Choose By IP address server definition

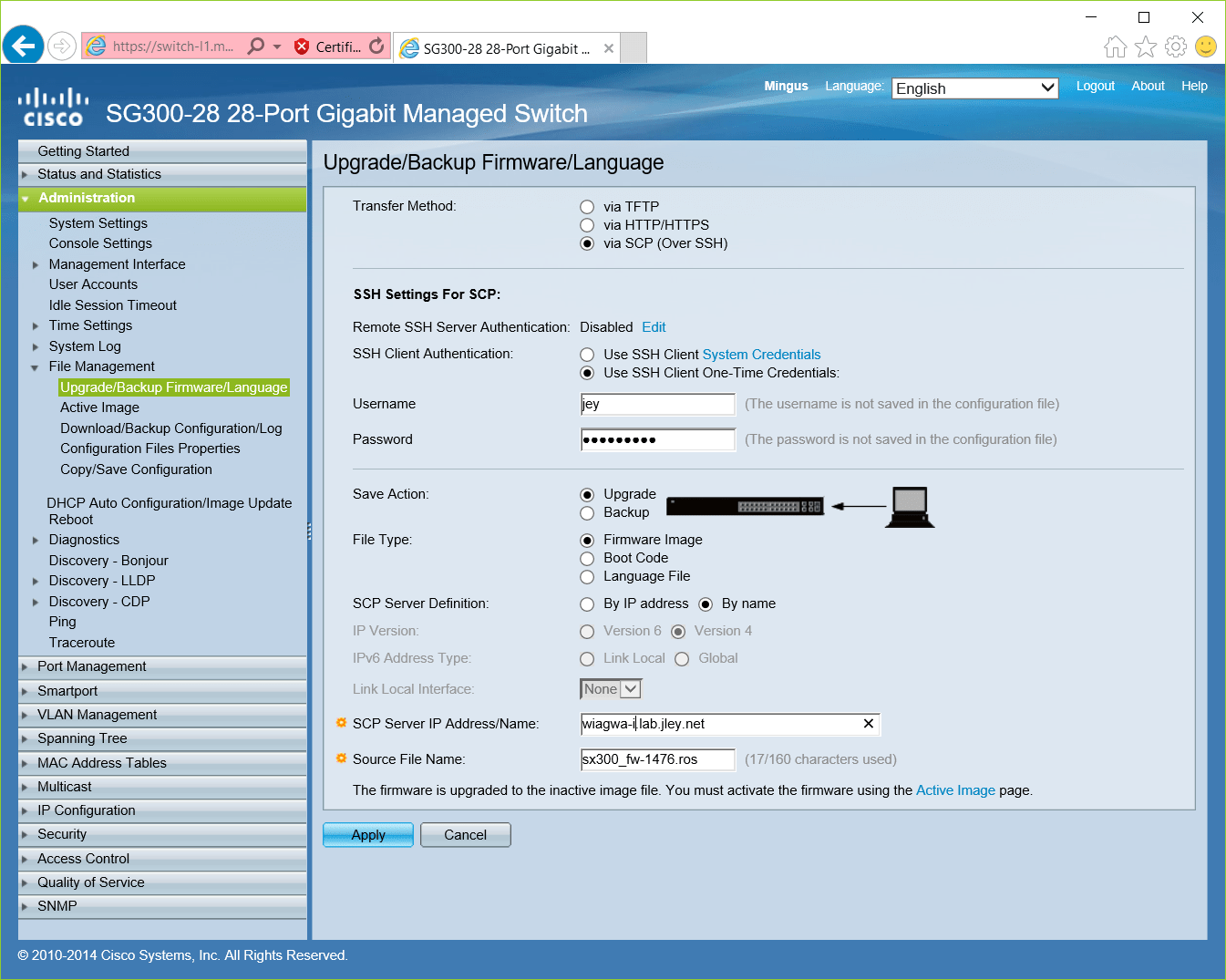(x=587, y=604)
